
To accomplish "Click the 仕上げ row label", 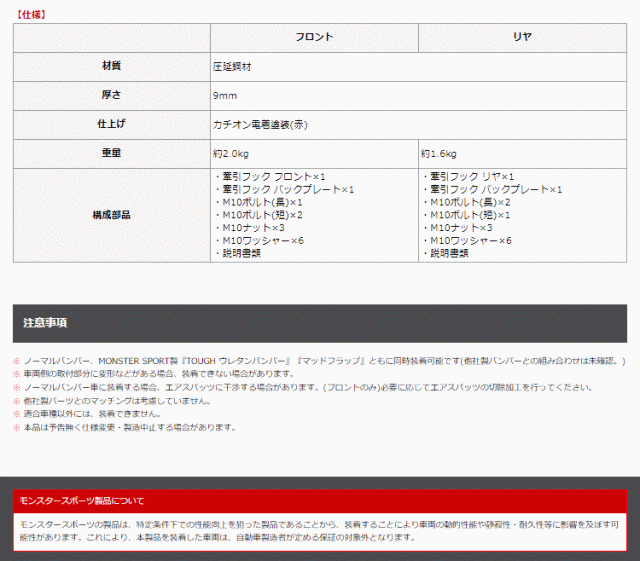I will click(x=111, y=124).
